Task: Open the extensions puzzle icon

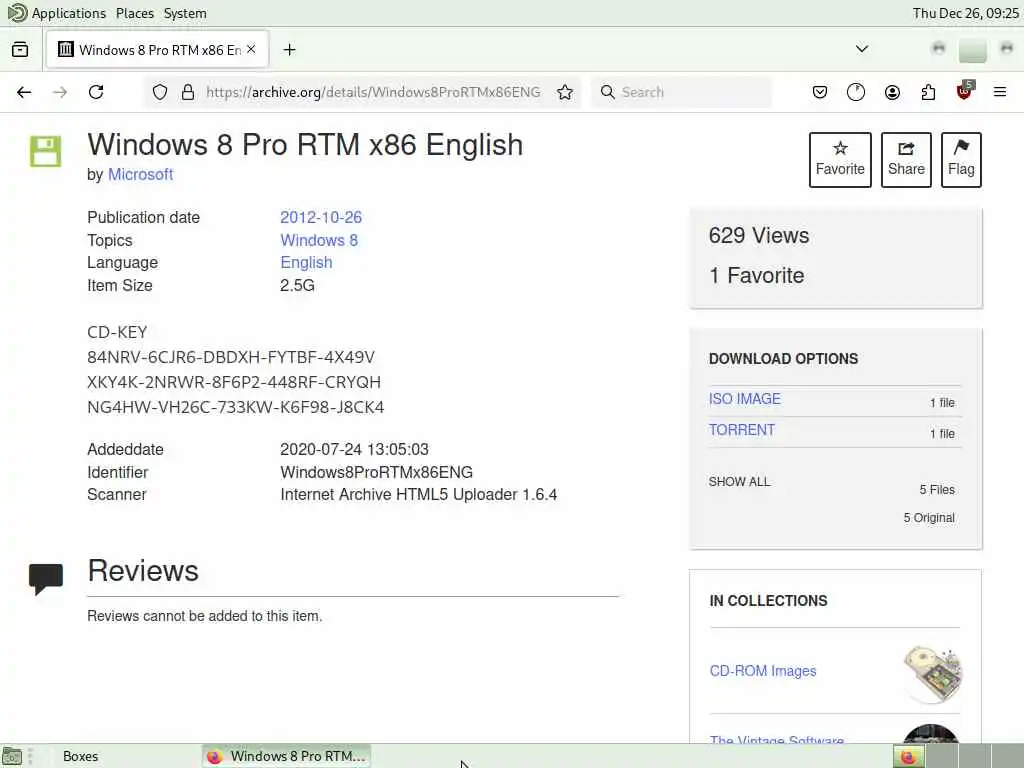Action: (928, 92)
